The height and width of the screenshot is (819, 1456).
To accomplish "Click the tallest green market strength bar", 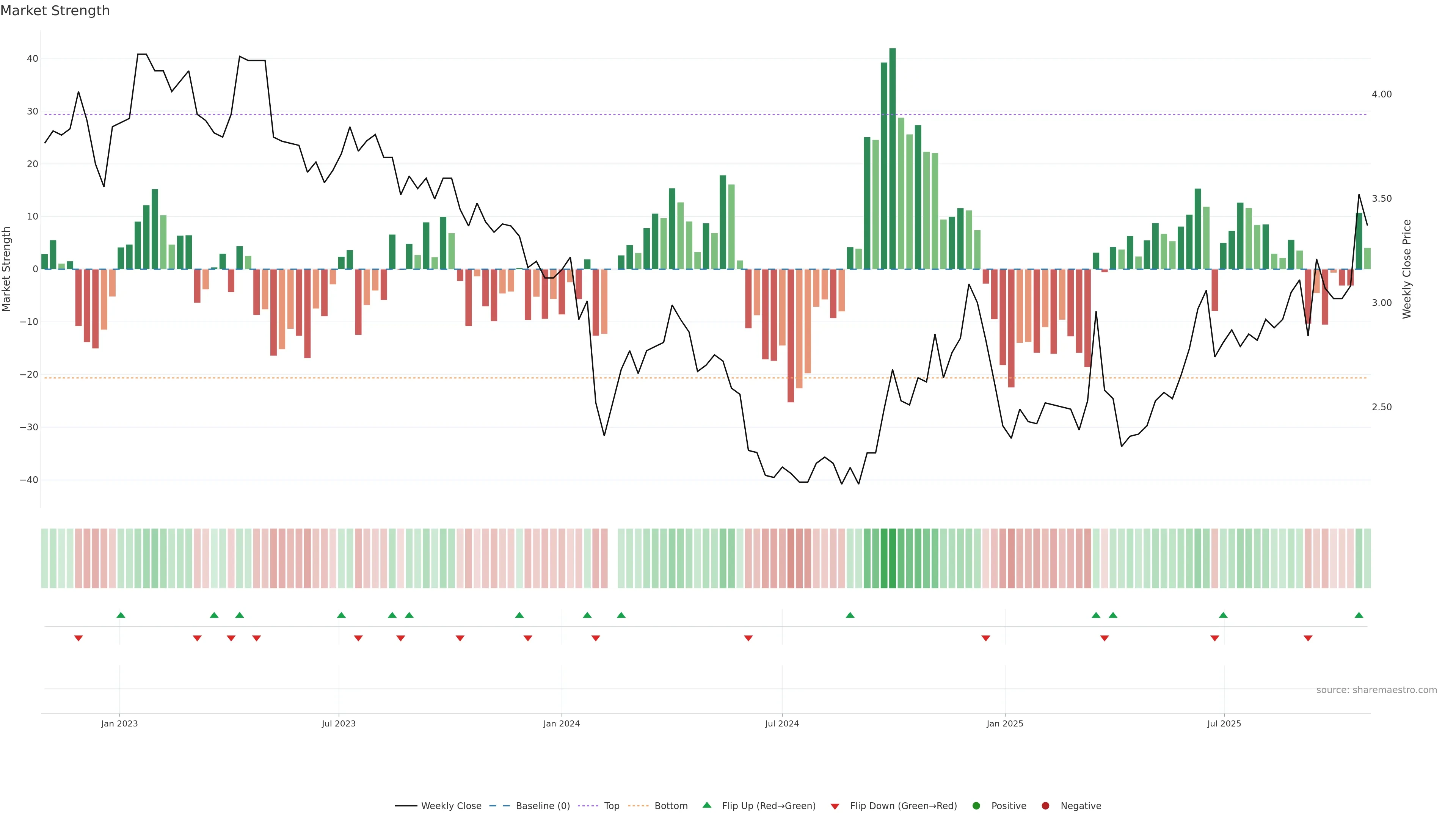I will (x=893, y=158).
